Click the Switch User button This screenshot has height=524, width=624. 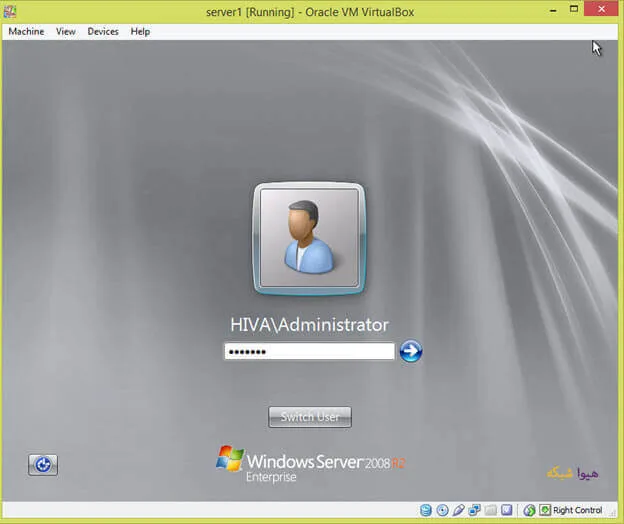click(310, 417)
